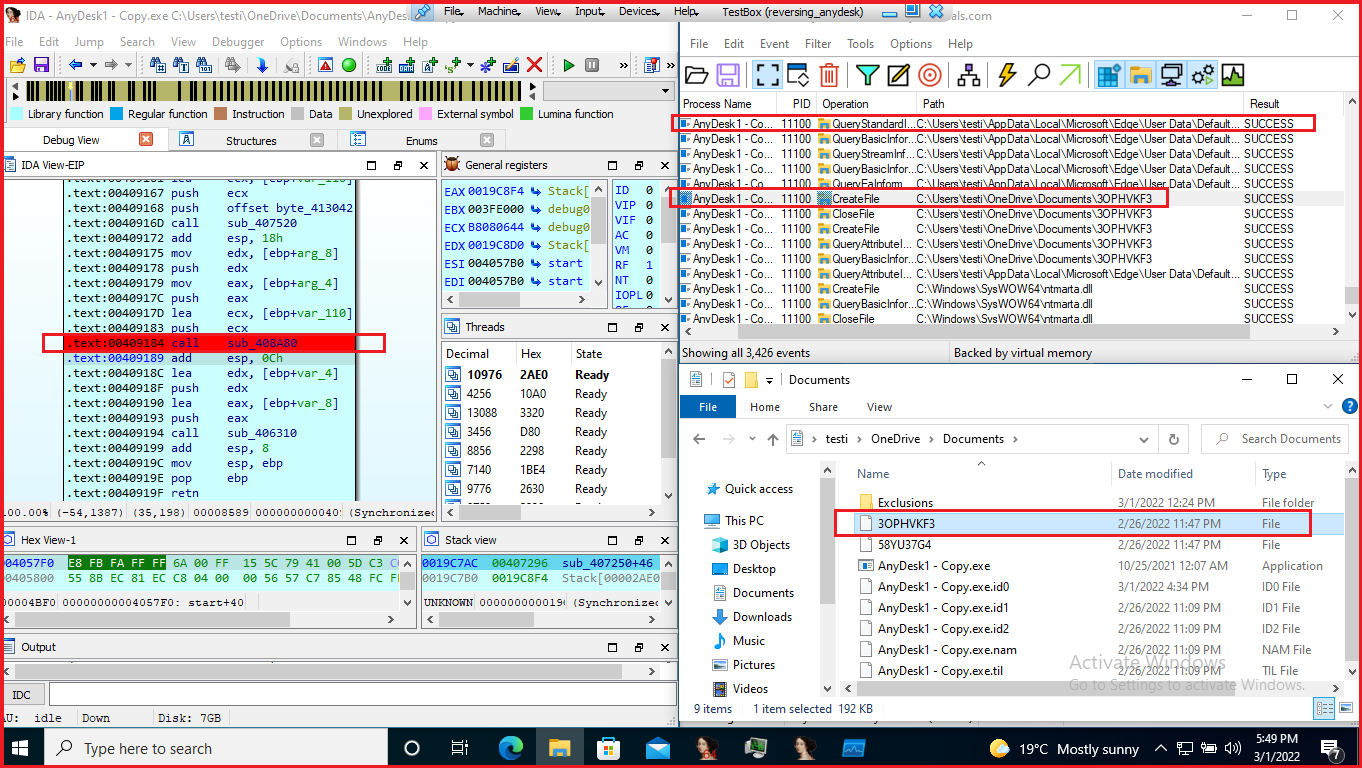The image size is (1362, 768).
Task: Switch to IDA Structures tab
Action: pos(251,140)
